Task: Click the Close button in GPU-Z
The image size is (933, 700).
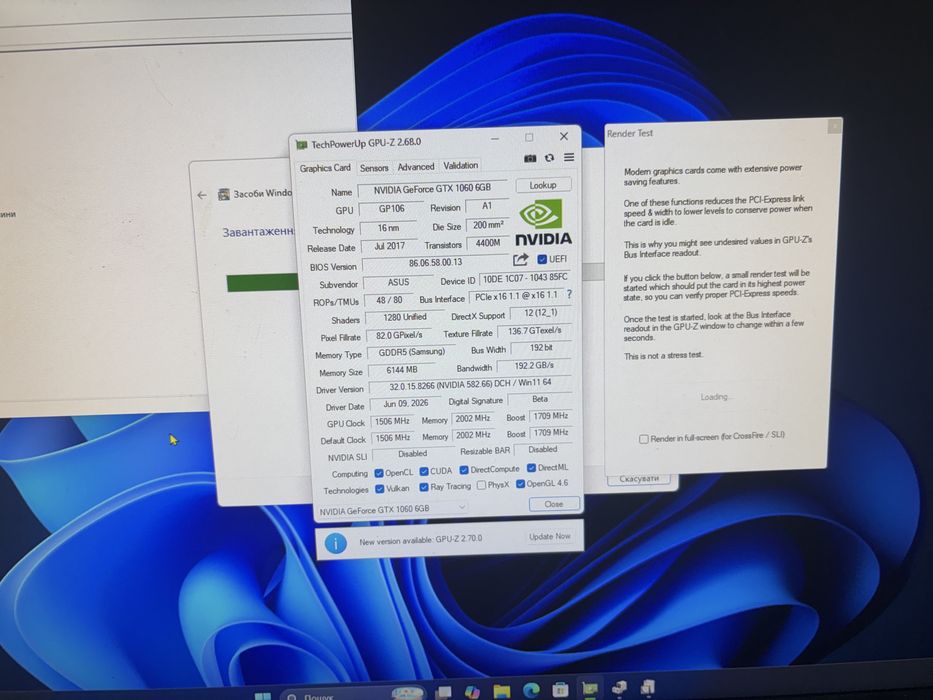Action: coord(553,504)
